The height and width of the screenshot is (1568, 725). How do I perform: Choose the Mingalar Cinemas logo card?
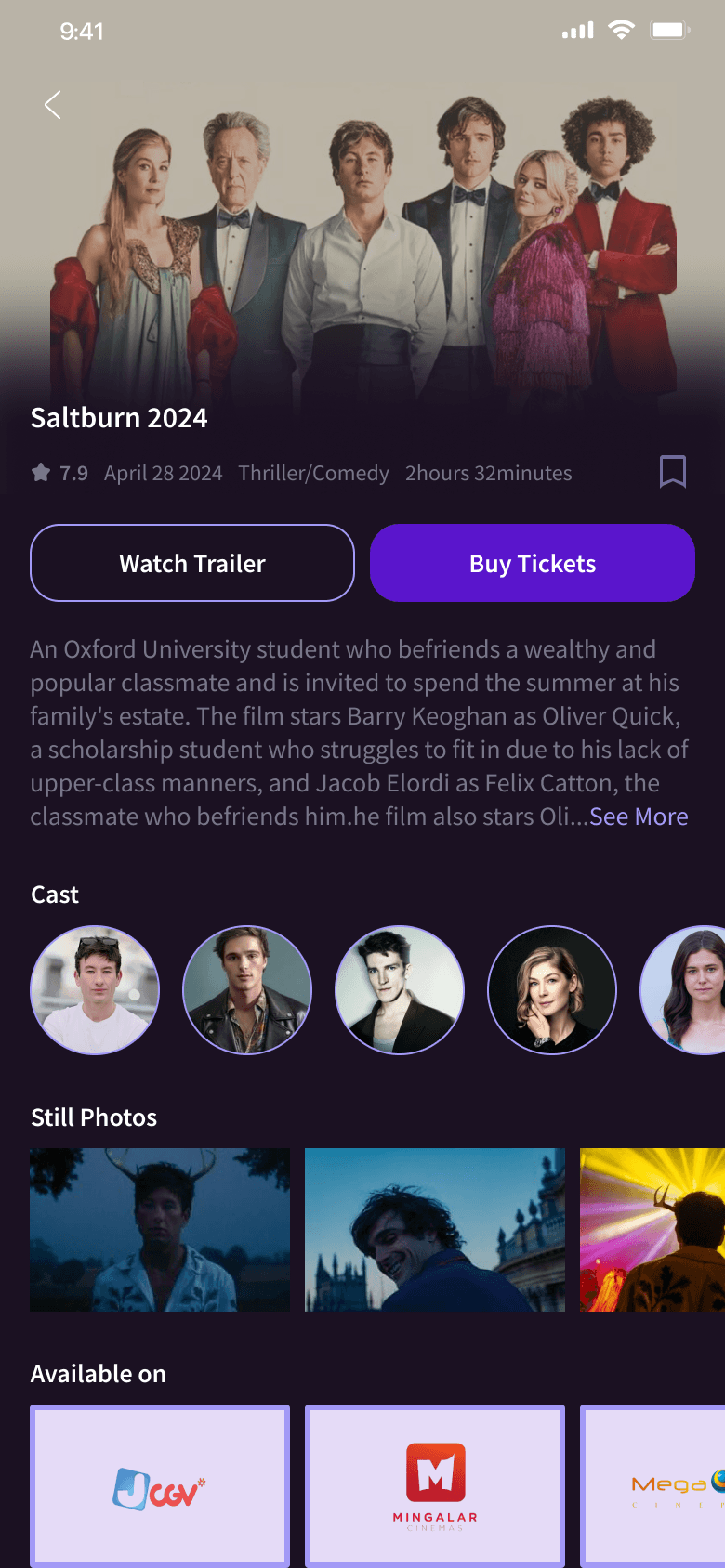click(435, 1486)
